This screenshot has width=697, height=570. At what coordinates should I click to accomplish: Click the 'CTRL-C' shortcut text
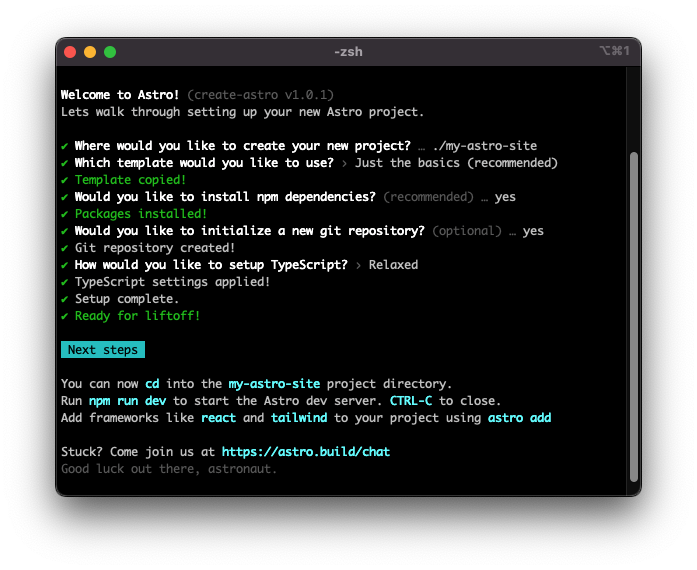pyautogui.click(x=411, y=401)
